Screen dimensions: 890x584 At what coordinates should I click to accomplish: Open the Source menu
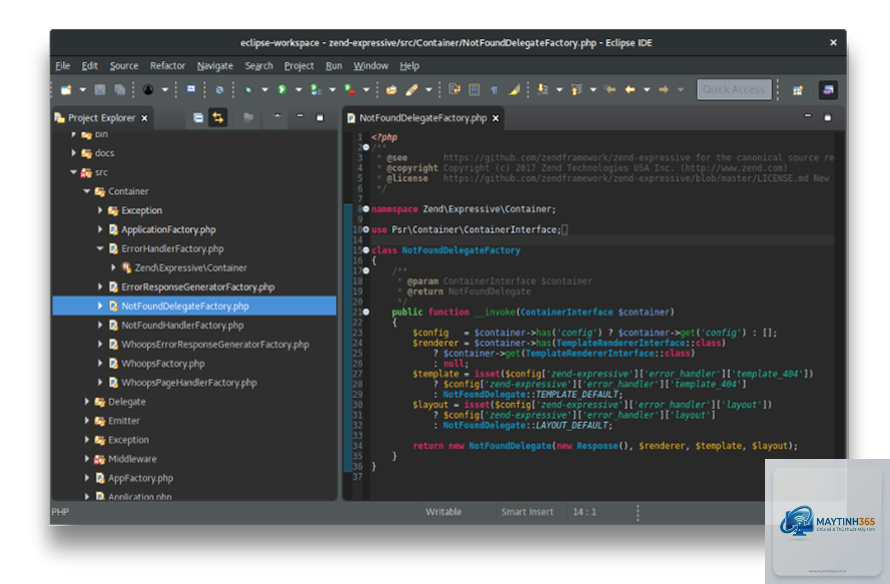[x=124, y=66]
